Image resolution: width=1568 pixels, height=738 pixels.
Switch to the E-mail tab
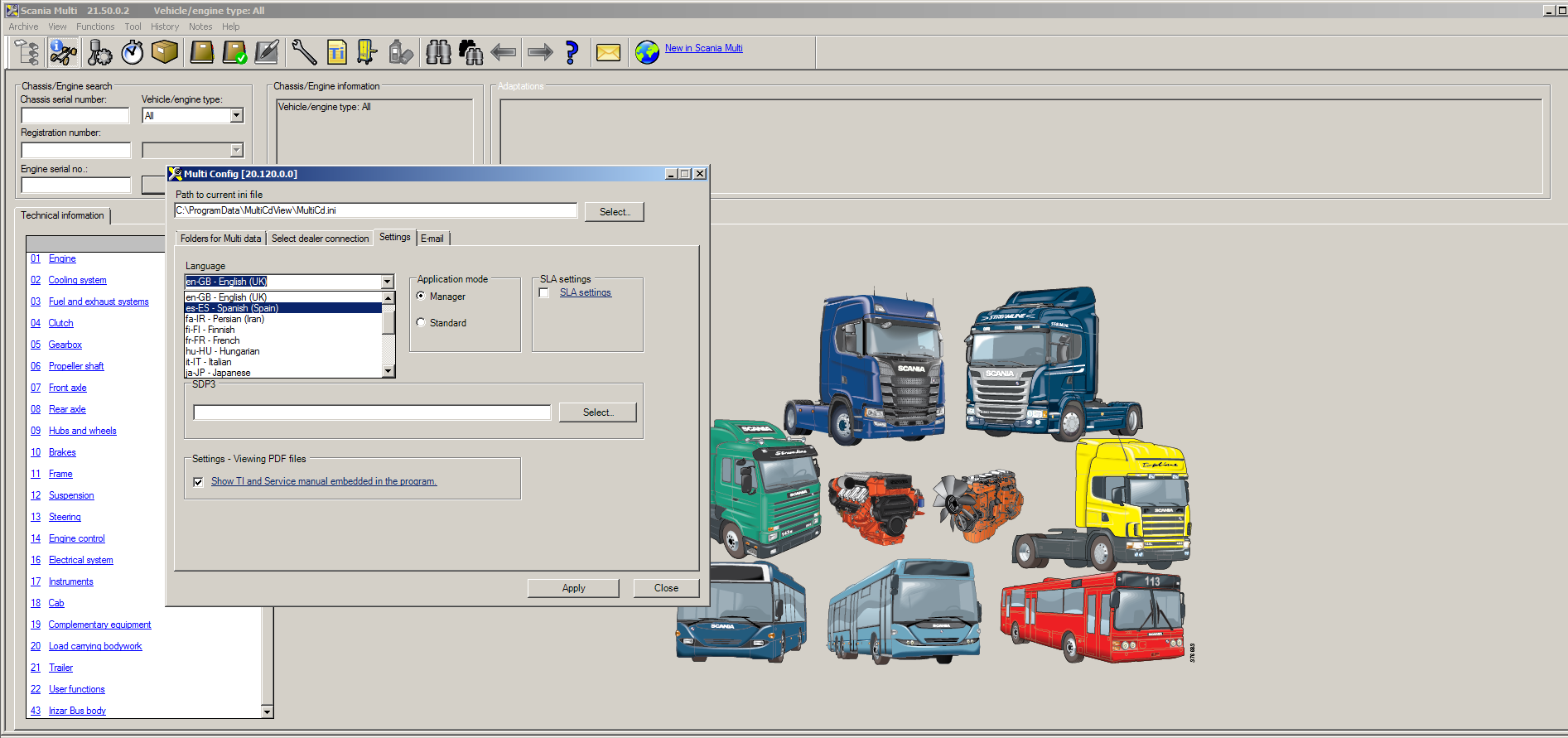coord(432,239)
